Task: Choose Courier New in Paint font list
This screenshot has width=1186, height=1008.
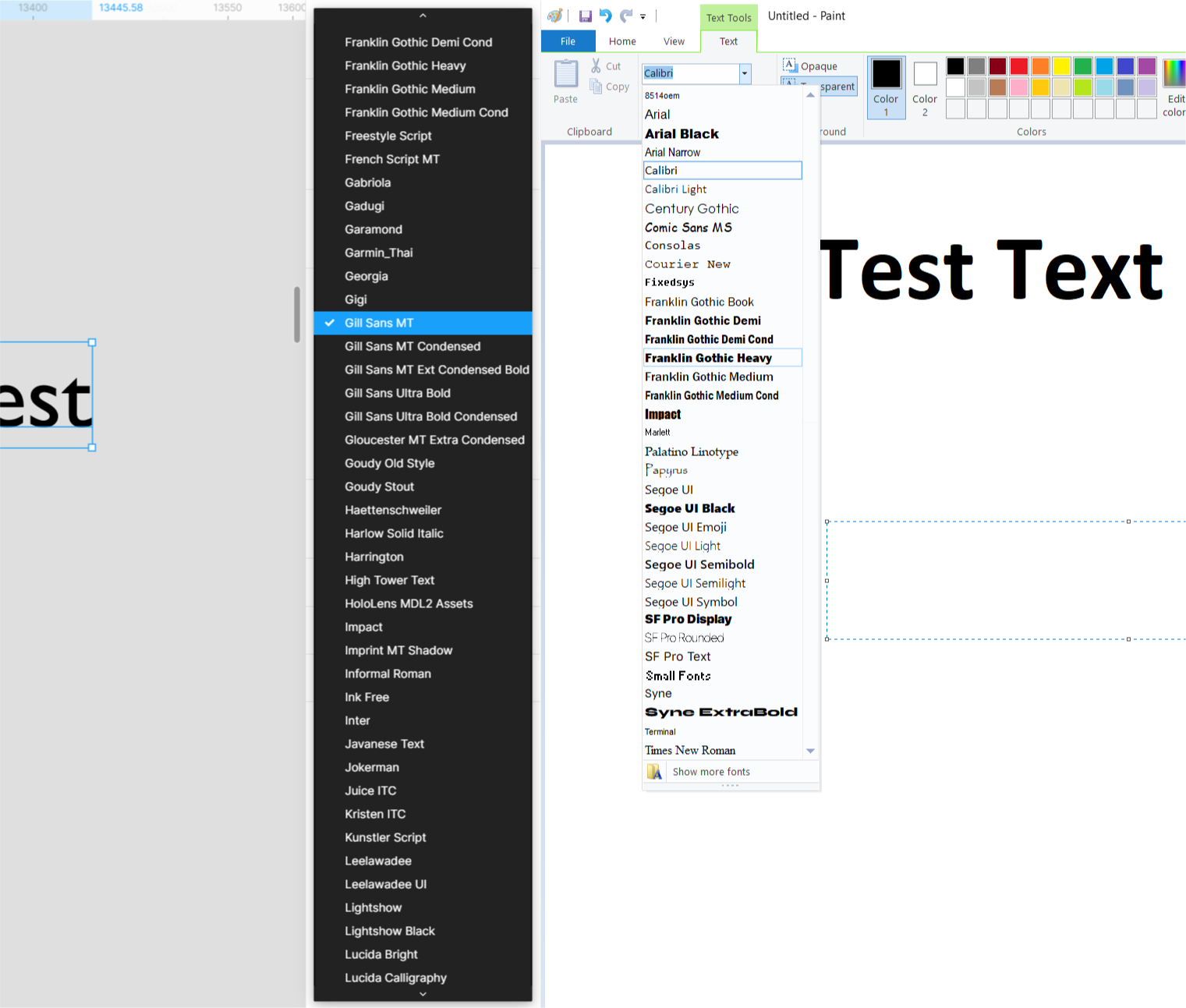Action: (x=722, y=264)
